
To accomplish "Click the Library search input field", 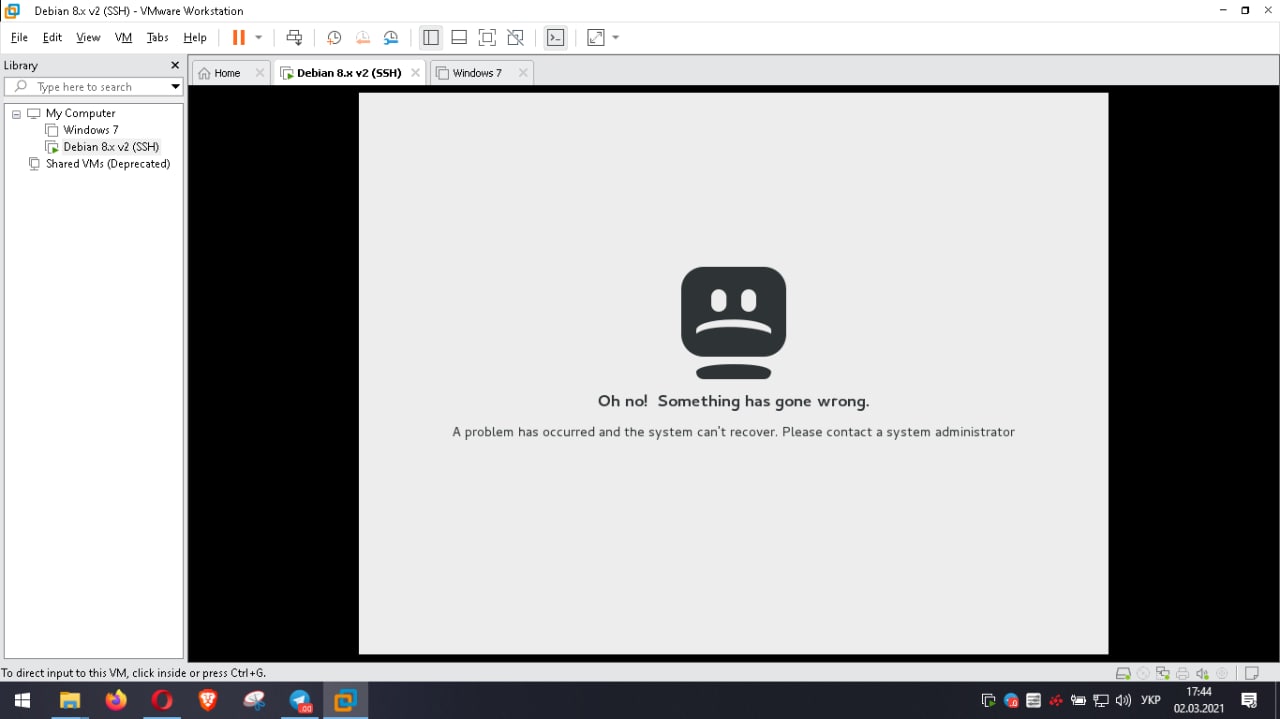I will [92, 87].
